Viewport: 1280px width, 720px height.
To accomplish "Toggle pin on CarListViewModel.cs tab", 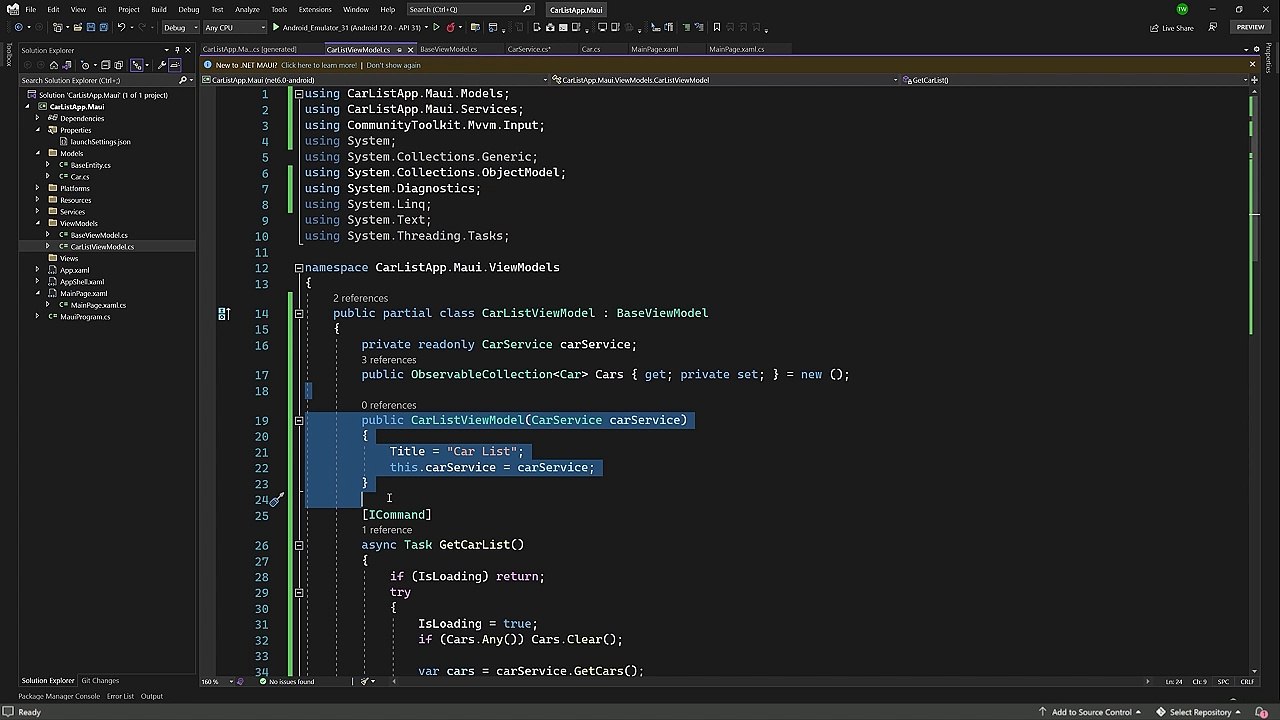I will pyautogui.click(x=399, y=49).
